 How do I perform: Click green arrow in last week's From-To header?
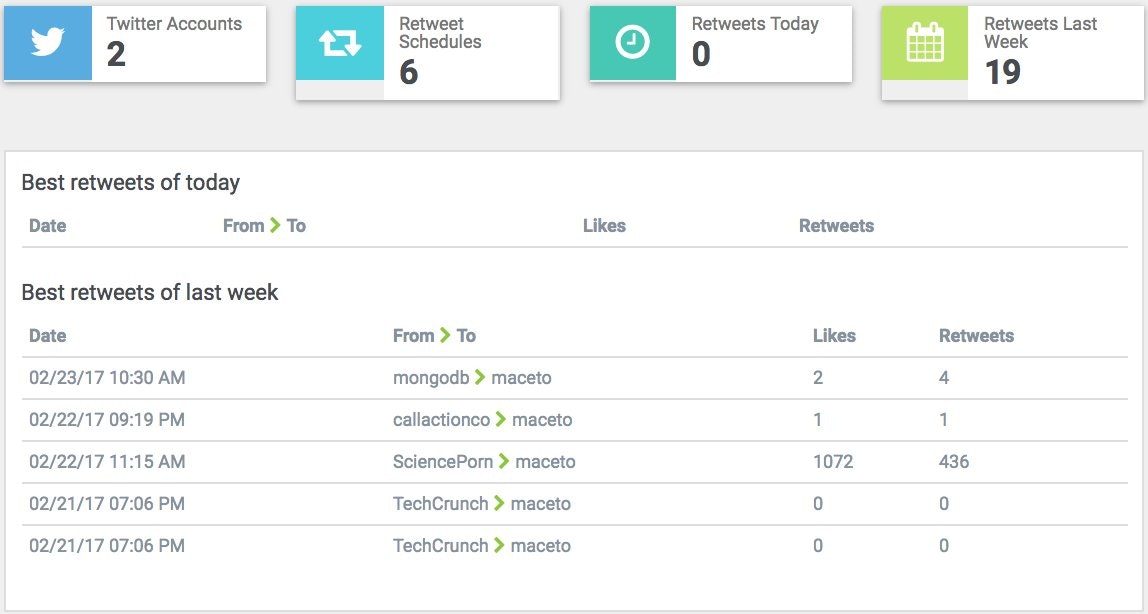click(x=445, y=336)
